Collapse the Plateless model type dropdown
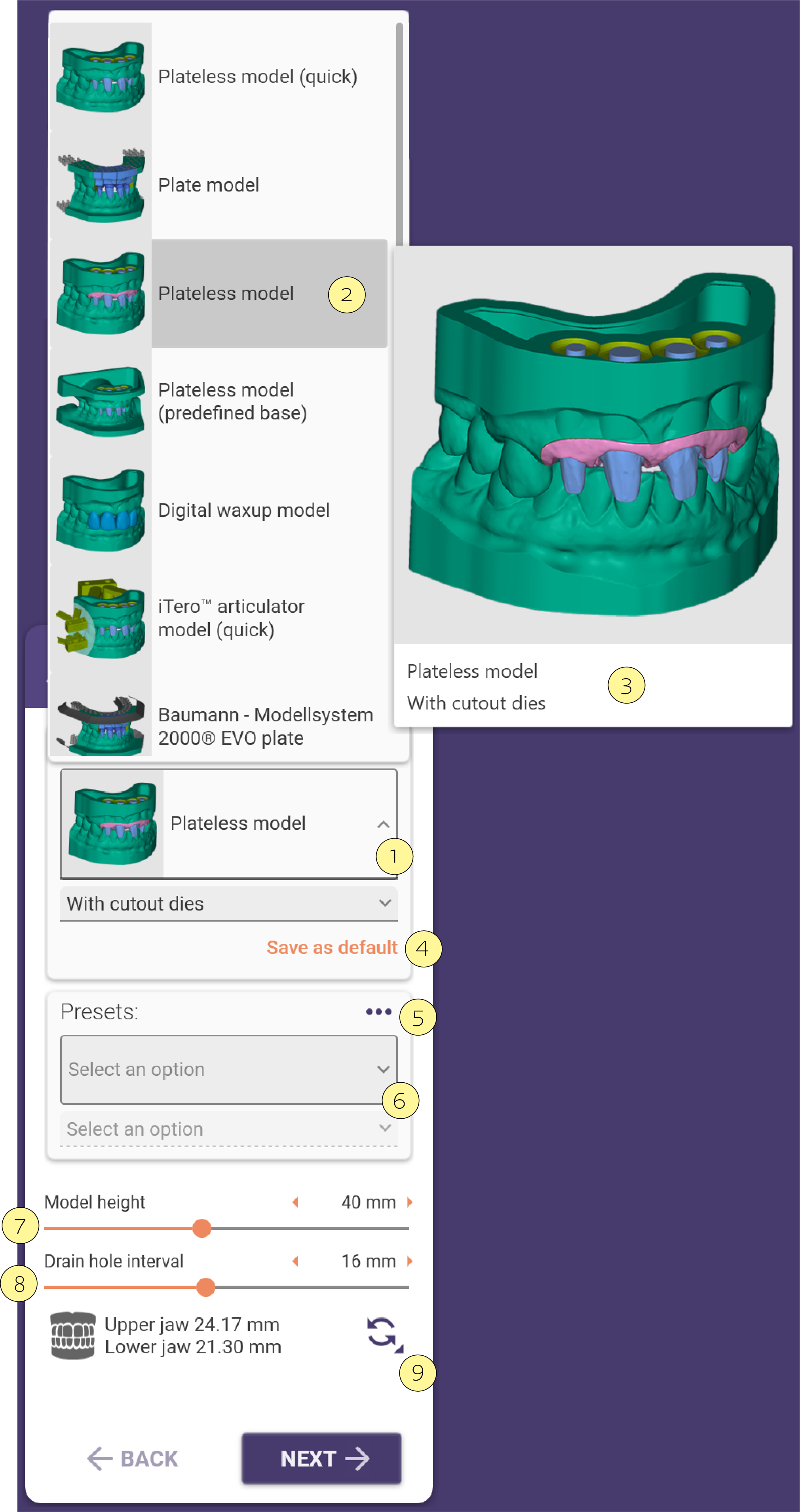 click(229, 823)
